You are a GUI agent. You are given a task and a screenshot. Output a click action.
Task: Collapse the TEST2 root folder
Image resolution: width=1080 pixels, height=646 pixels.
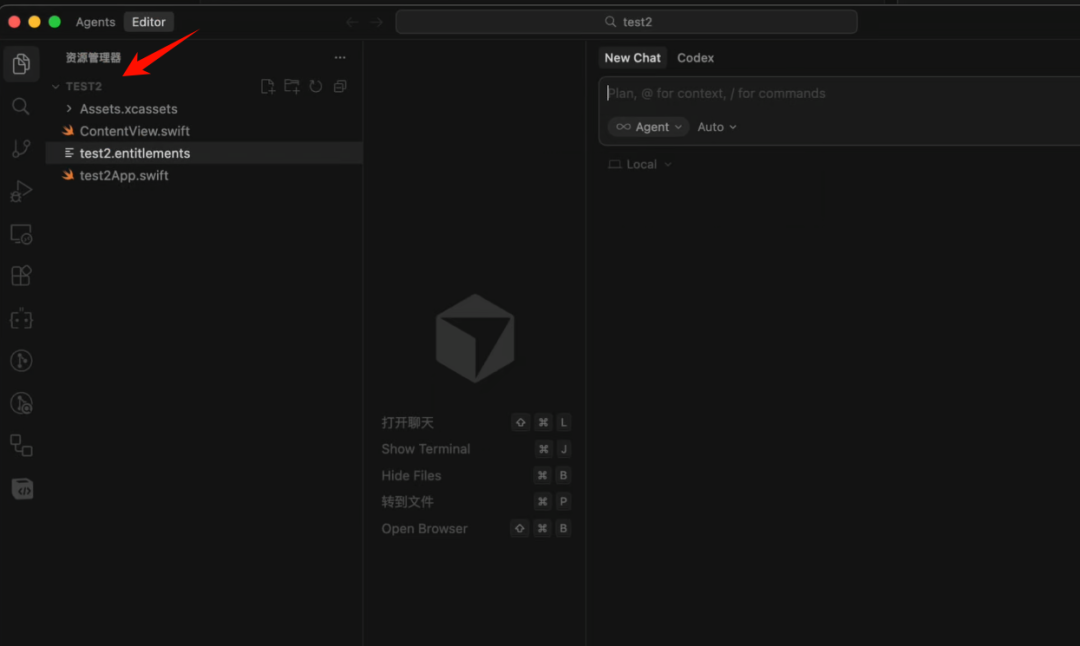pyautogui.click(x=56, y=87)
